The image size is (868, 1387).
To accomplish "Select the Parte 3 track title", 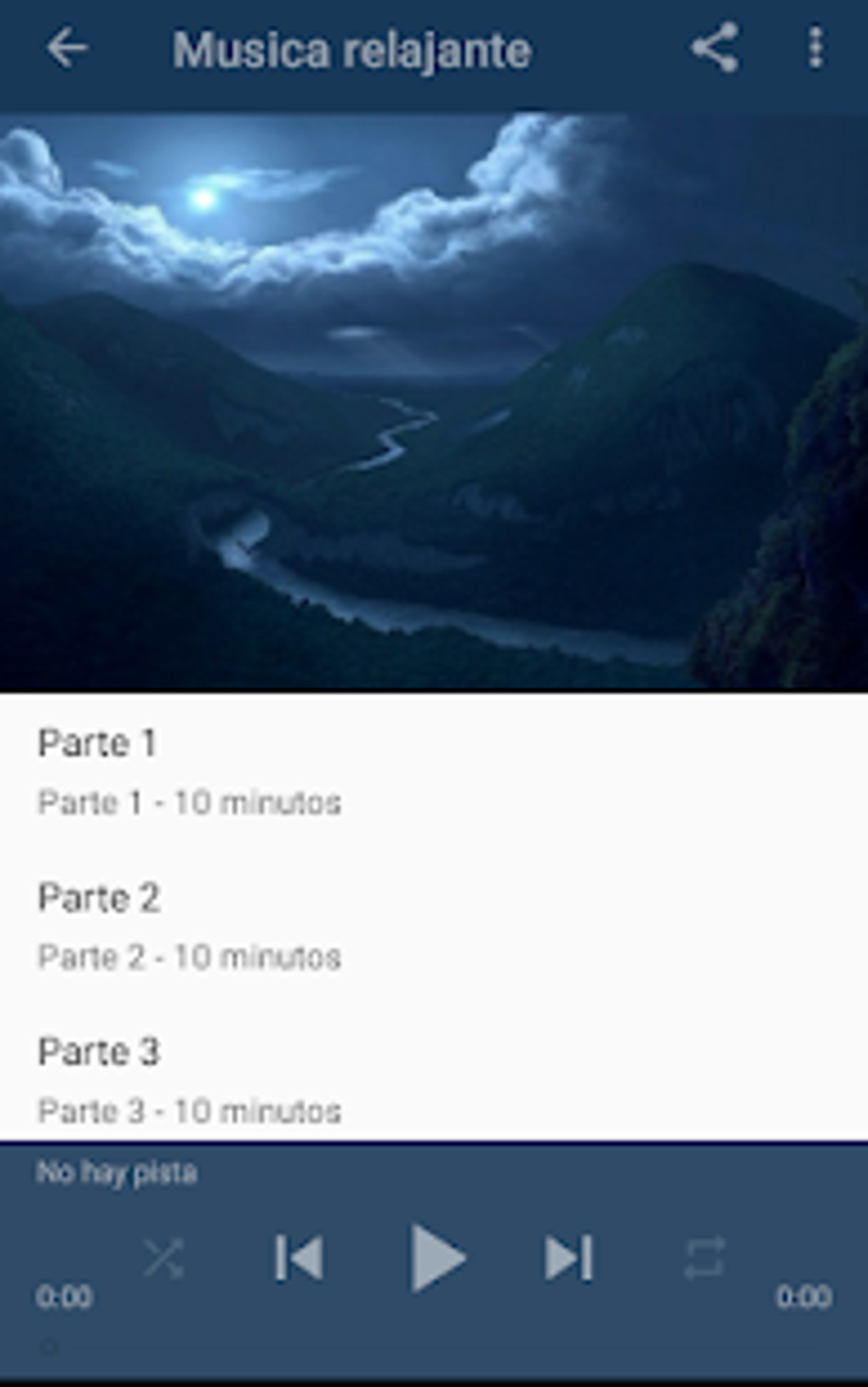I will (99, 1052).
